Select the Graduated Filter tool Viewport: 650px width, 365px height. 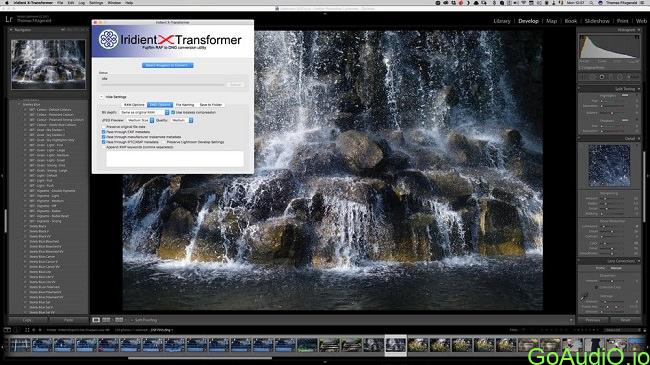pos(611,77)
